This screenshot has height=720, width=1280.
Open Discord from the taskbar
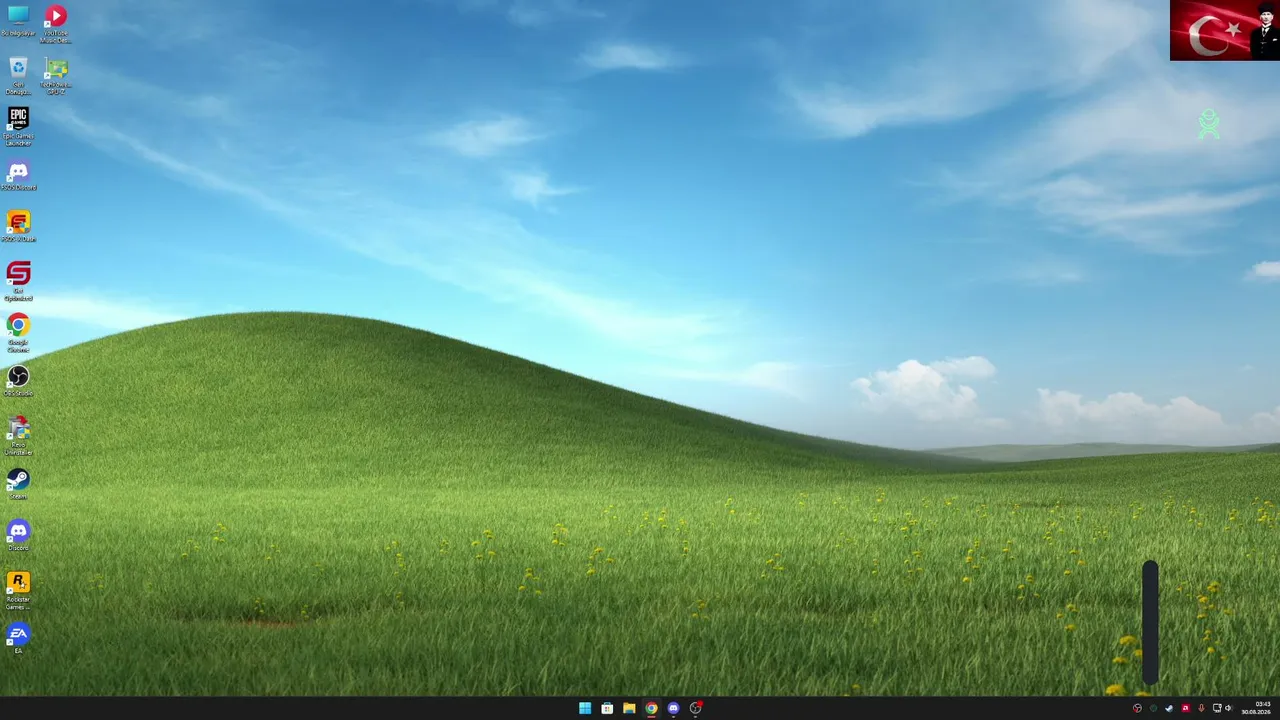coord(673,708)
